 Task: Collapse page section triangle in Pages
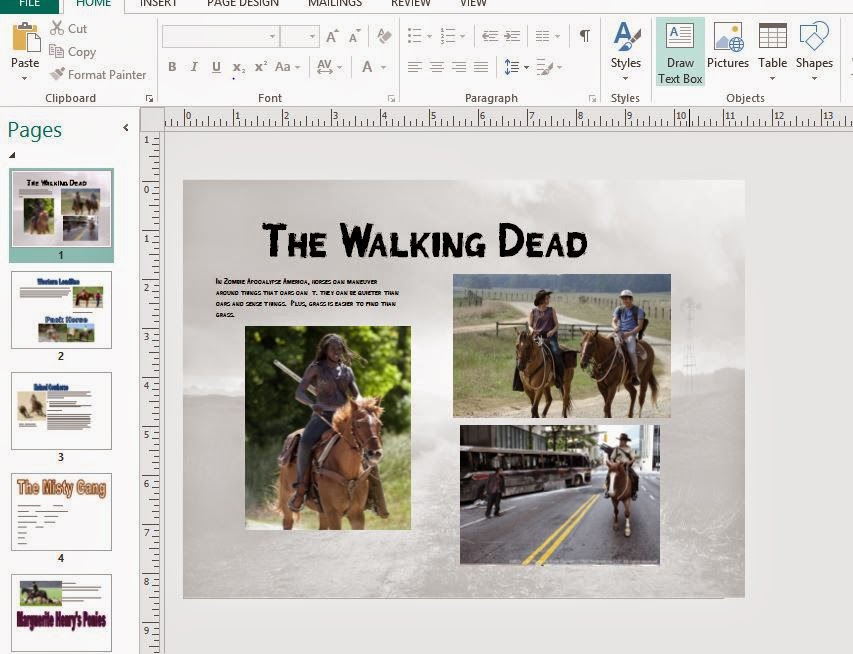(x=11, y=155)
